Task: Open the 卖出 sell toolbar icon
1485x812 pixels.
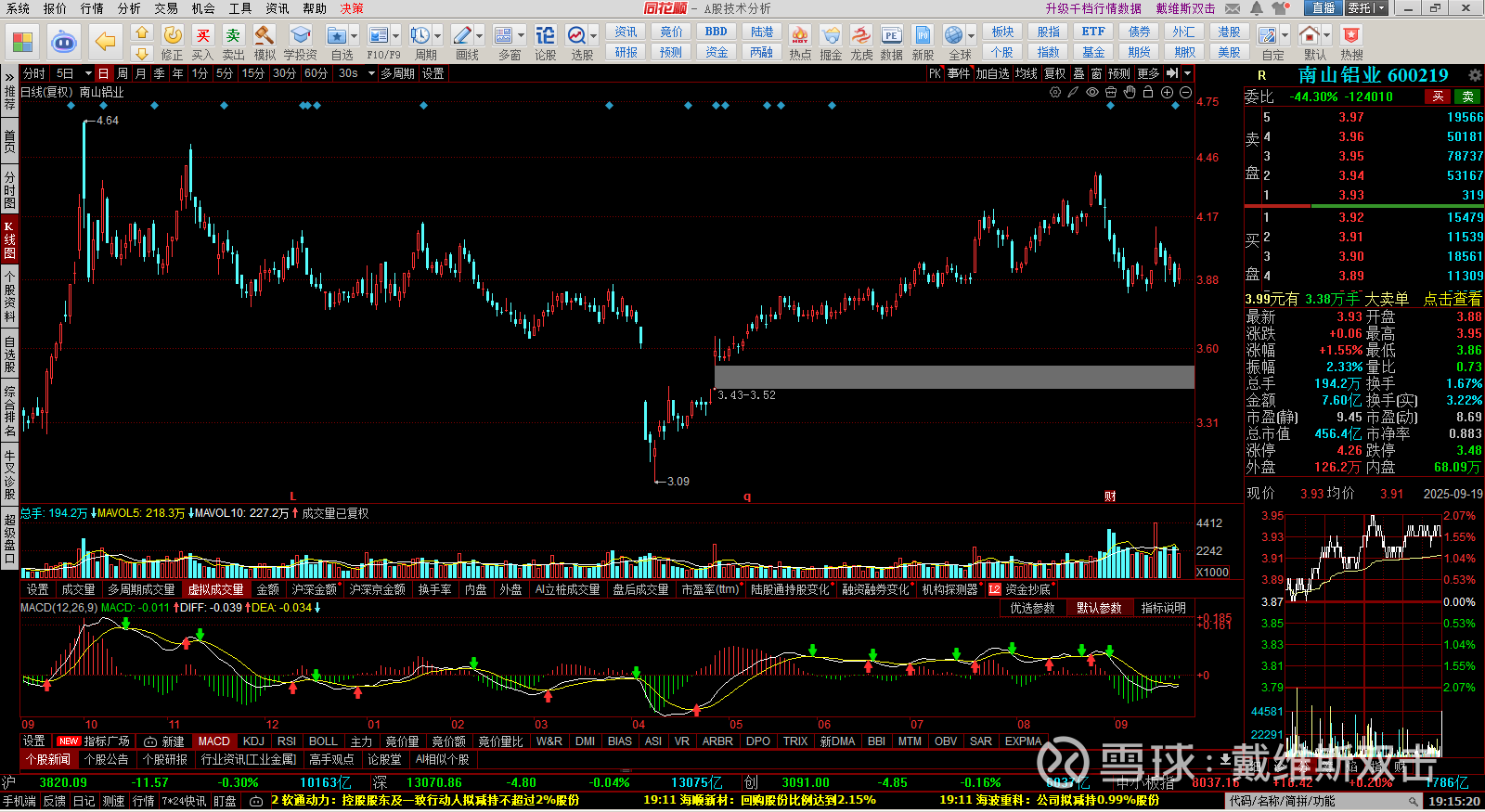Action: [x=233, y=43]
